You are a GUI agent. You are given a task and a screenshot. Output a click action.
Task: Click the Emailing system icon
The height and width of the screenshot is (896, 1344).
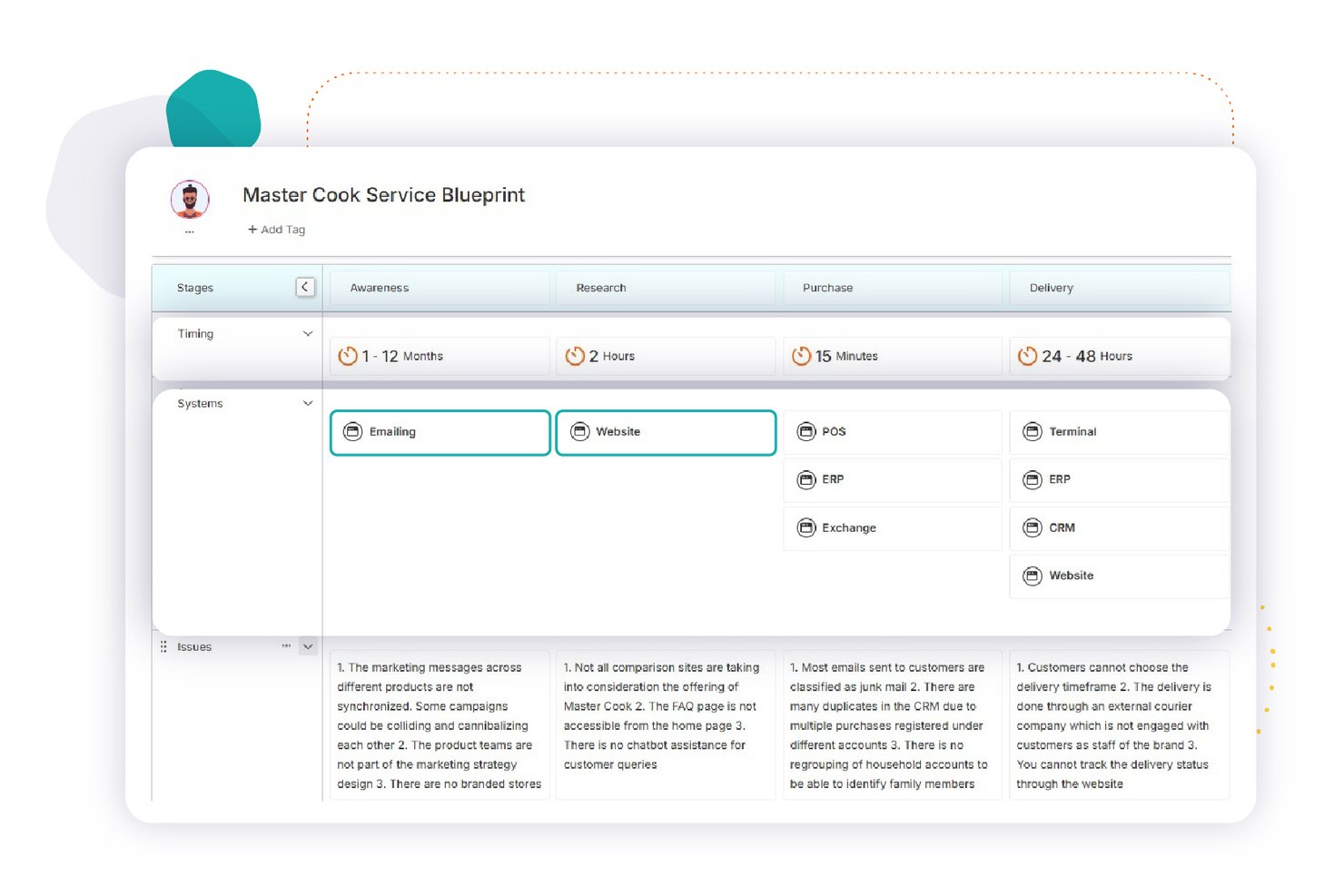click(352, 432)
